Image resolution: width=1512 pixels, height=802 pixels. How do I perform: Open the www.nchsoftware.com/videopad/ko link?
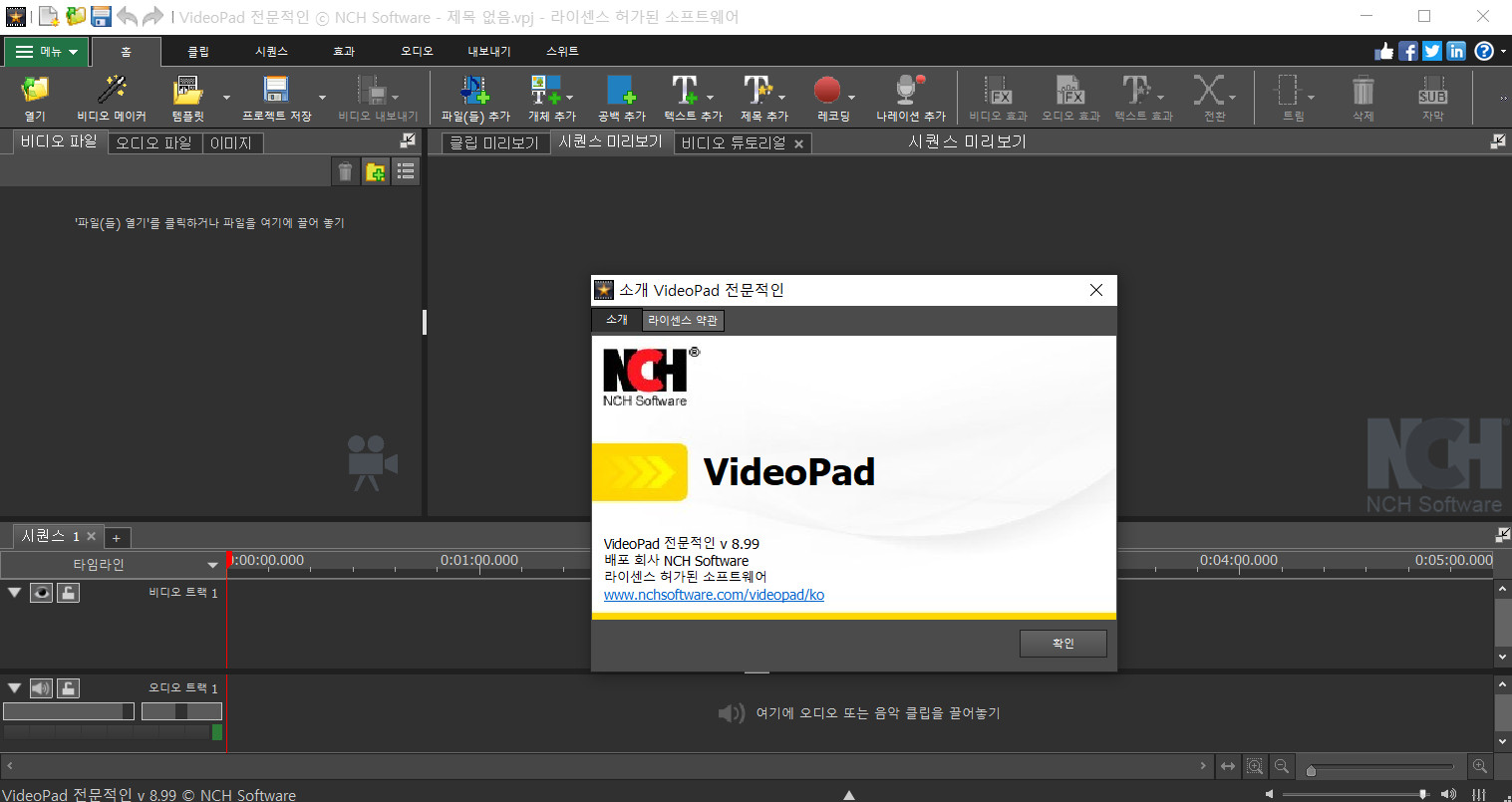point(714,595)
